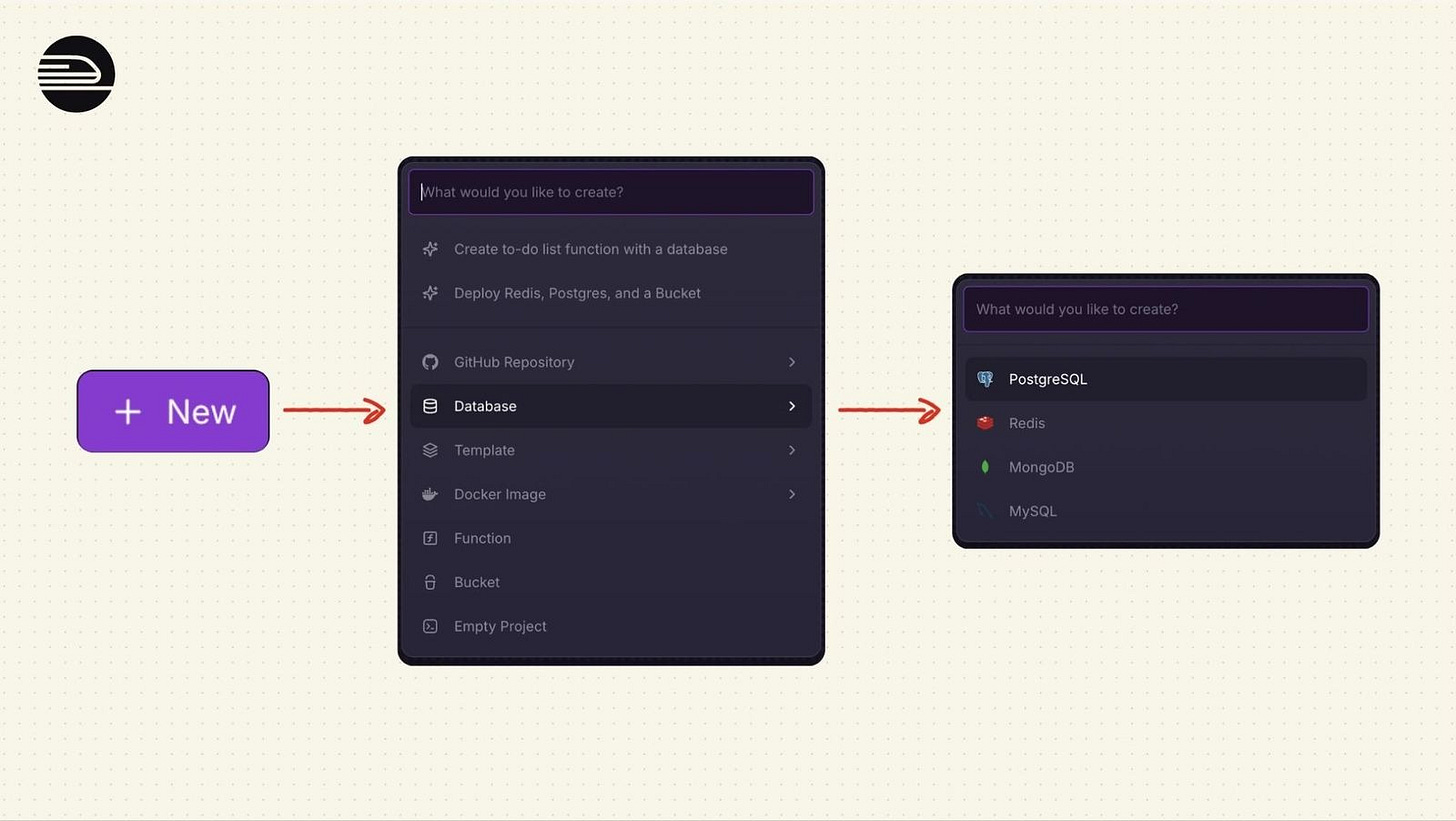Select MySQL database
Screen dimensions: 1456x821
[x=1165, y=511]
